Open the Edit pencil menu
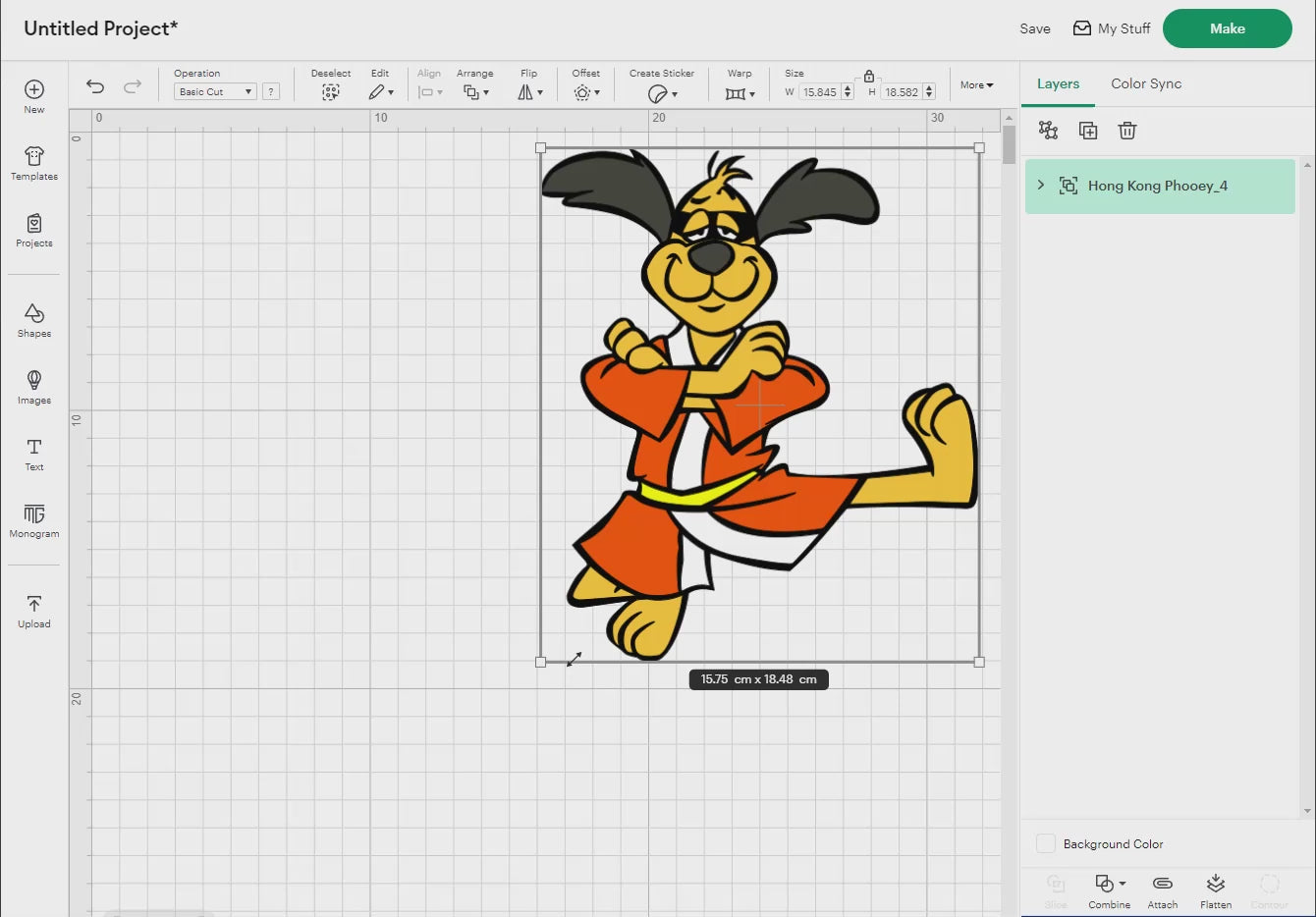 point(380,92)
